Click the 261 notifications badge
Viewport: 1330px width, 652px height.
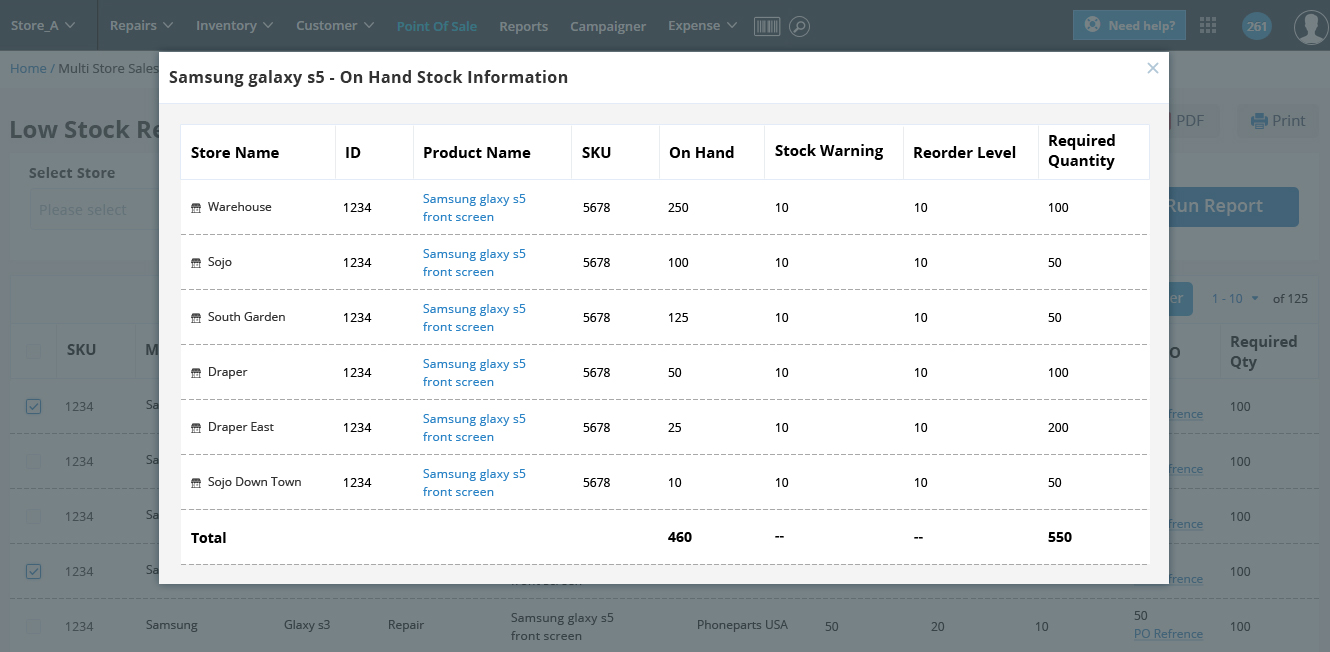pyautogui.click(x=1256, y=26)
